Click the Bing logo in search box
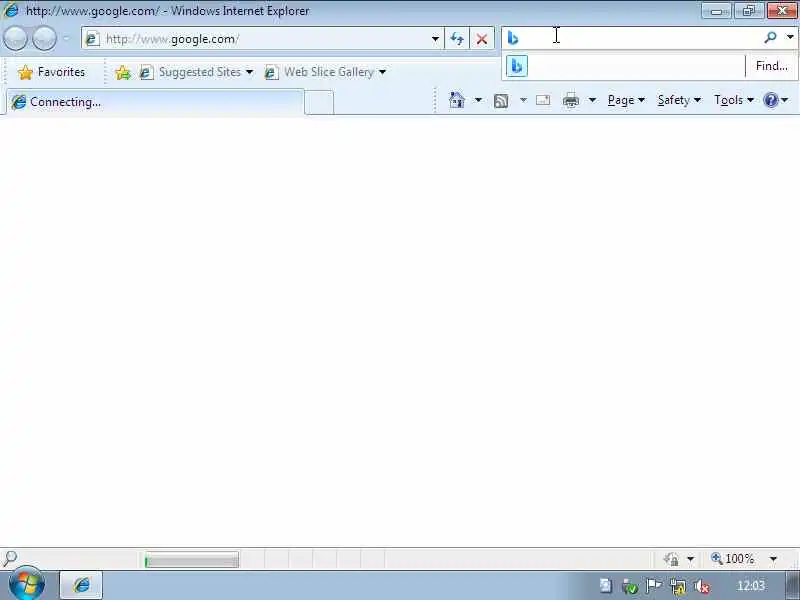Image resolution: width=800 pixels, height=600 pixels. click(x=513, y=38)
